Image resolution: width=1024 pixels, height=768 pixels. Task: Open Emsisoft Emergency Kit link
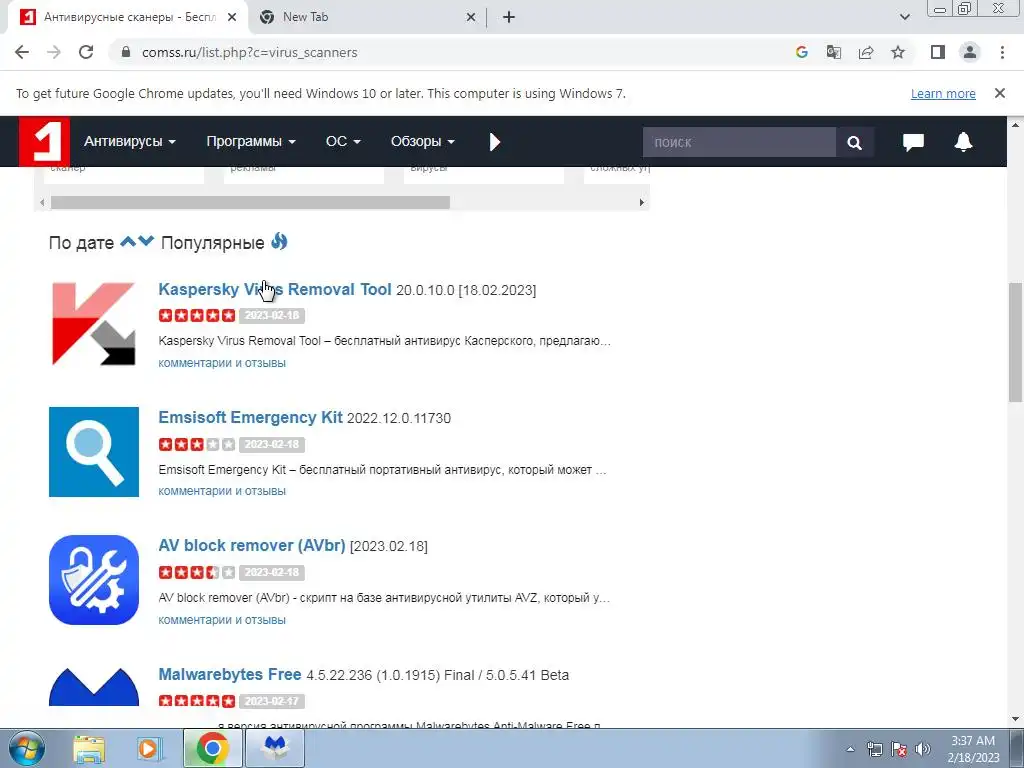pos(250,417)
